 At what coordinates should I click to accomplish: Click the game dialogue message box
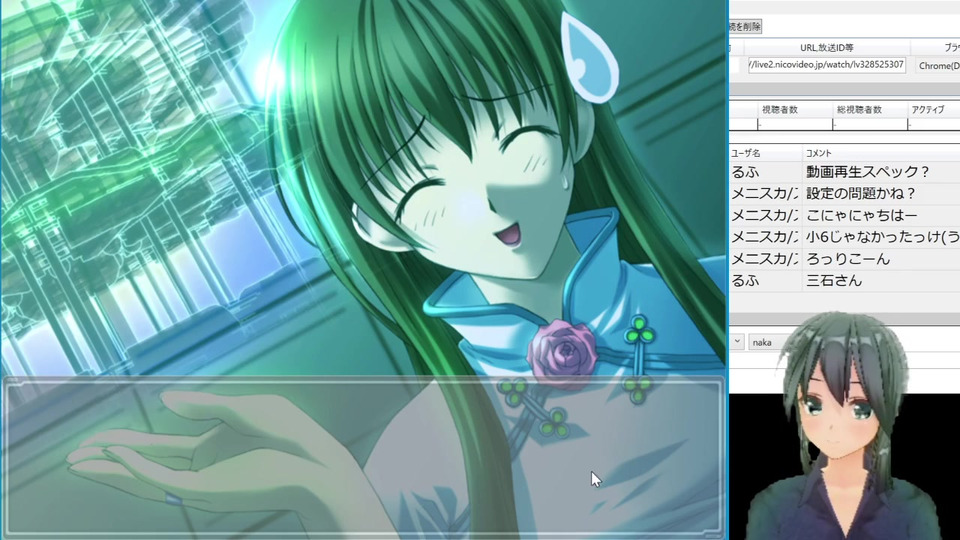click(x=364, y=456)
